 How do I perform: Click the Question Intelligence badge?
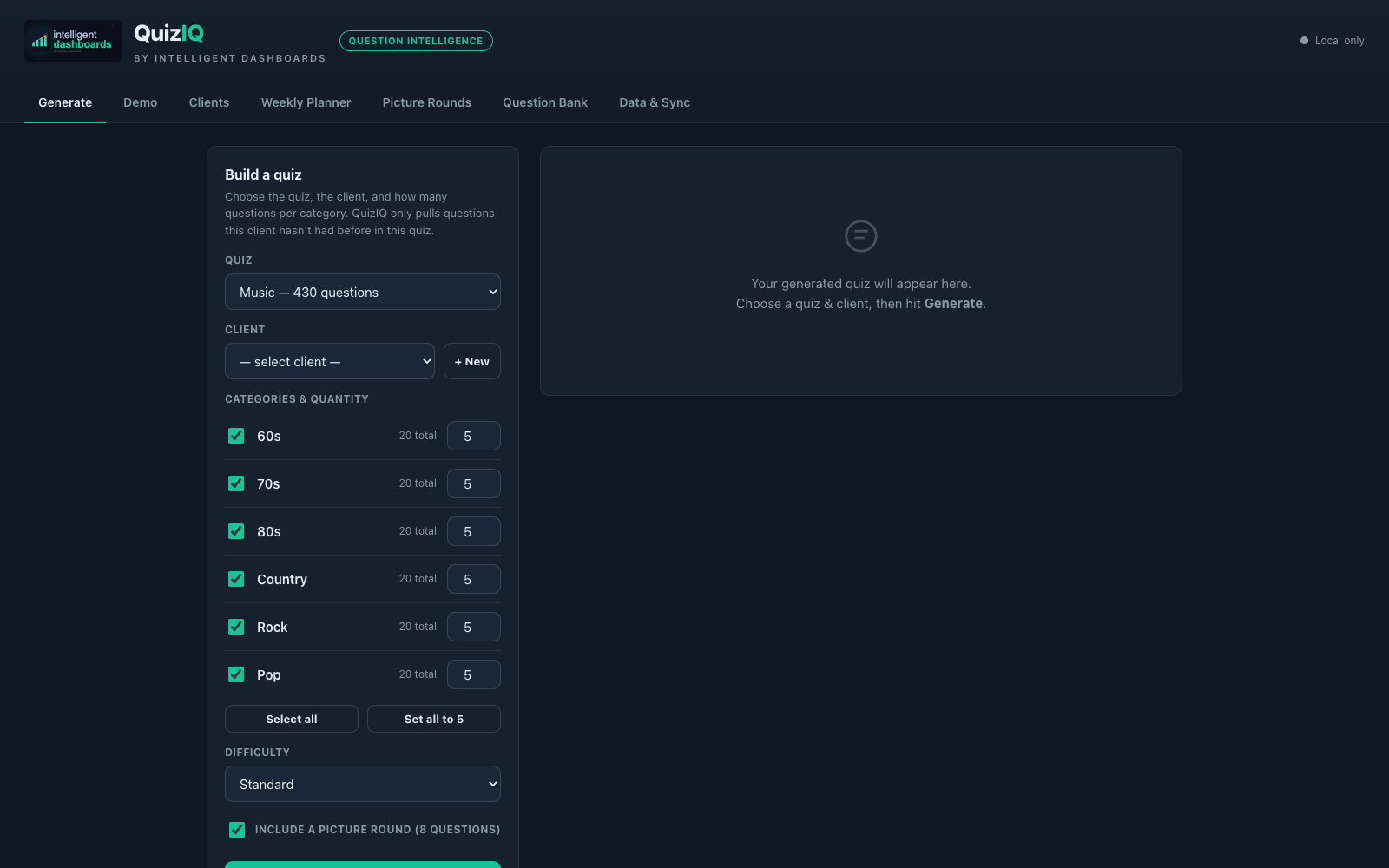pos(416,41)
